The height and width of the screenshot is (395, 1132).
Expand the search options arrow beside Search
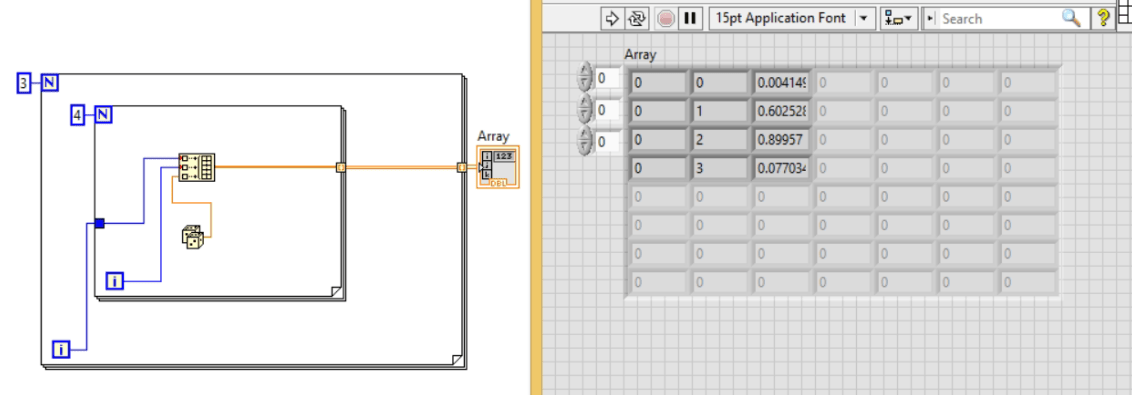[931, 19]
